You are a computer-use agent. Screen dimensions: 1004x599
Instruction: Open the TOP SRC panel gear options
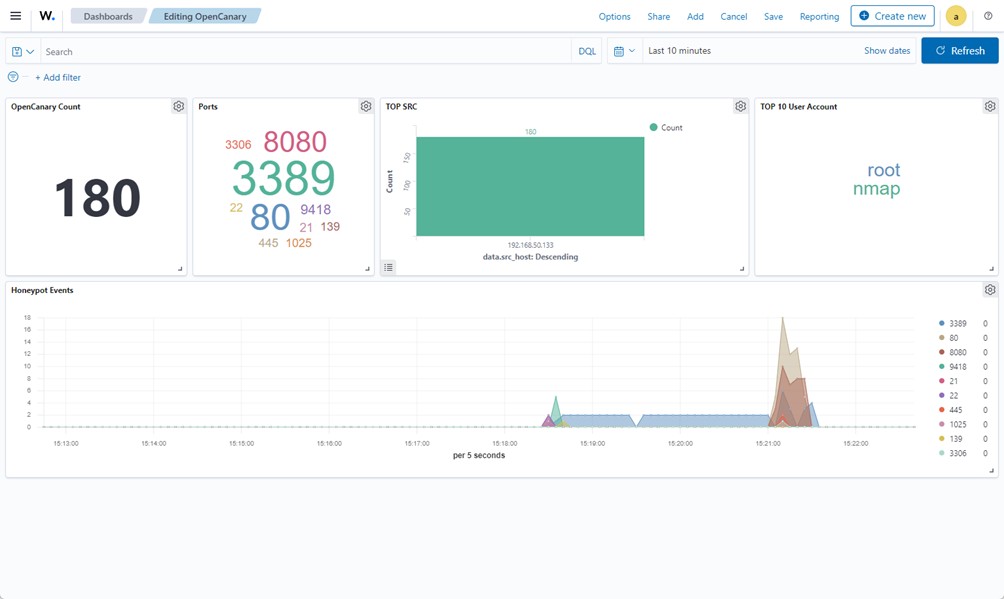(x=740, y=107)
